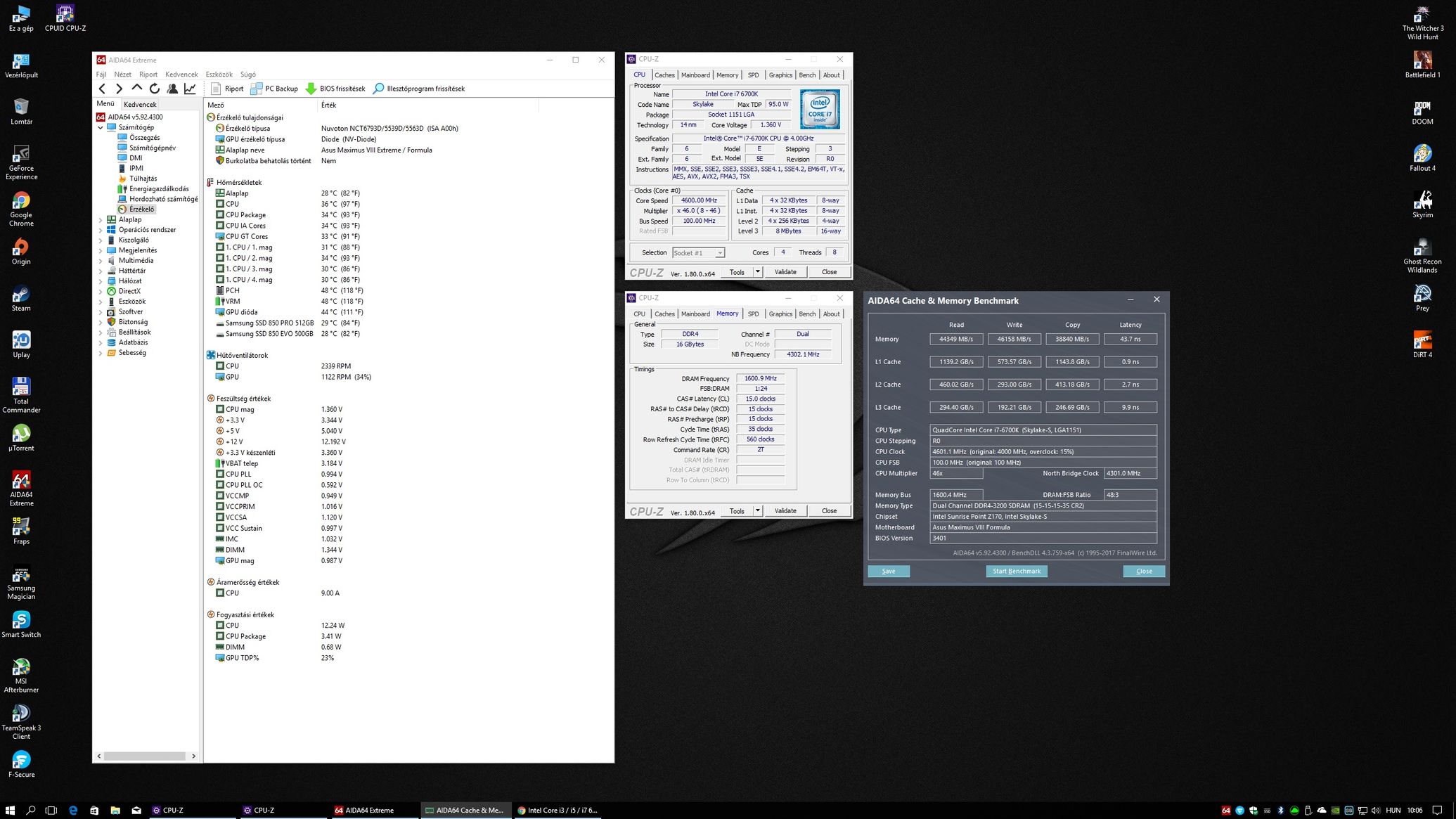Switch to Kedvencek tab in AIDA64 sidebar
Image resolution: width=1456 pixels, height=819 pixels.
coord(140,104)
